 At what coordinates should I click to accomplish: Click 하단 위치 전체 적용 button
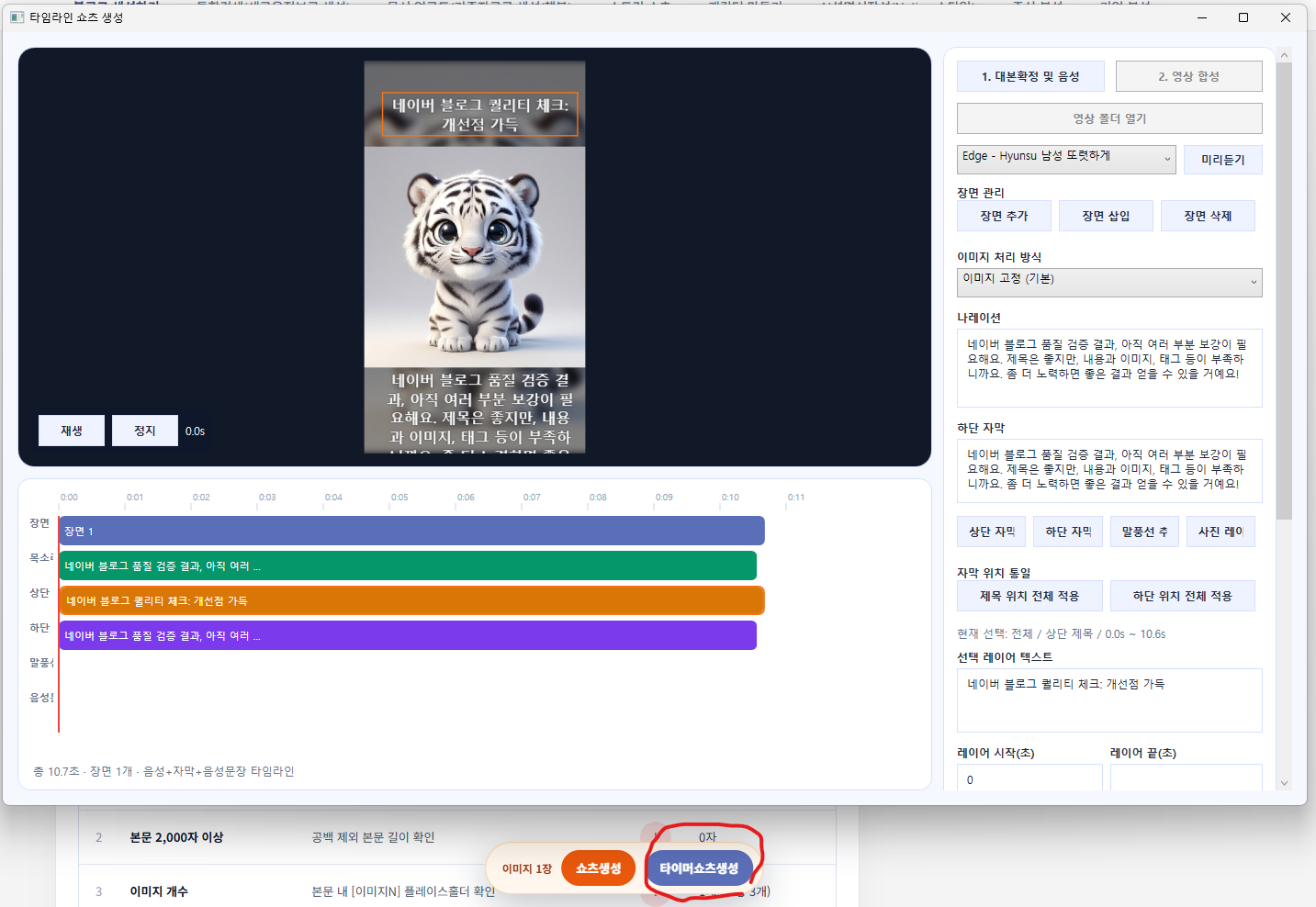[1183, 596]
